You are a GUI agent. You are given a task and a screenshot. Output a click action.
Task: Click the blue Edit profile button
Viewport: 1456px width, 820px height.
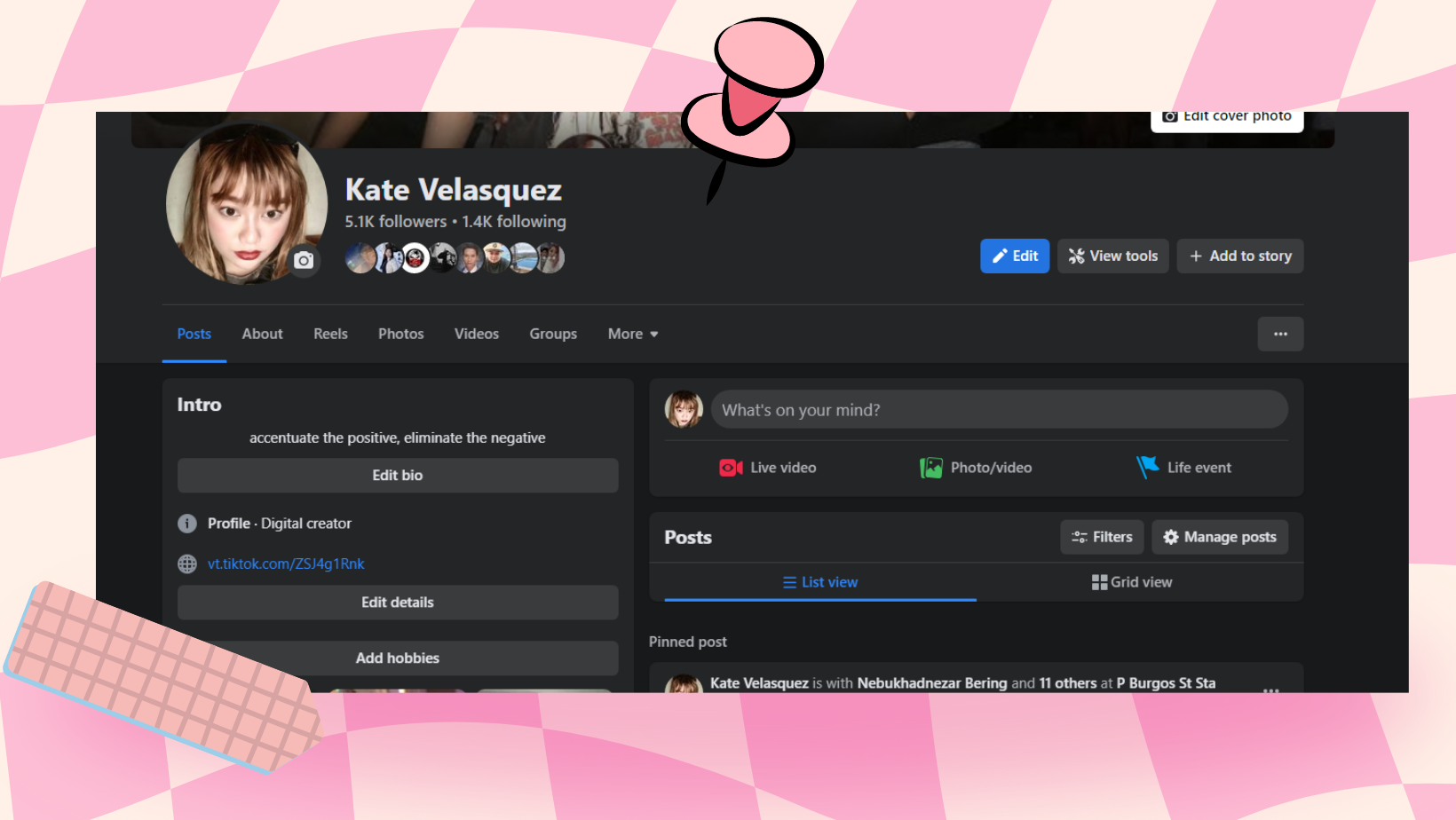1015,256
